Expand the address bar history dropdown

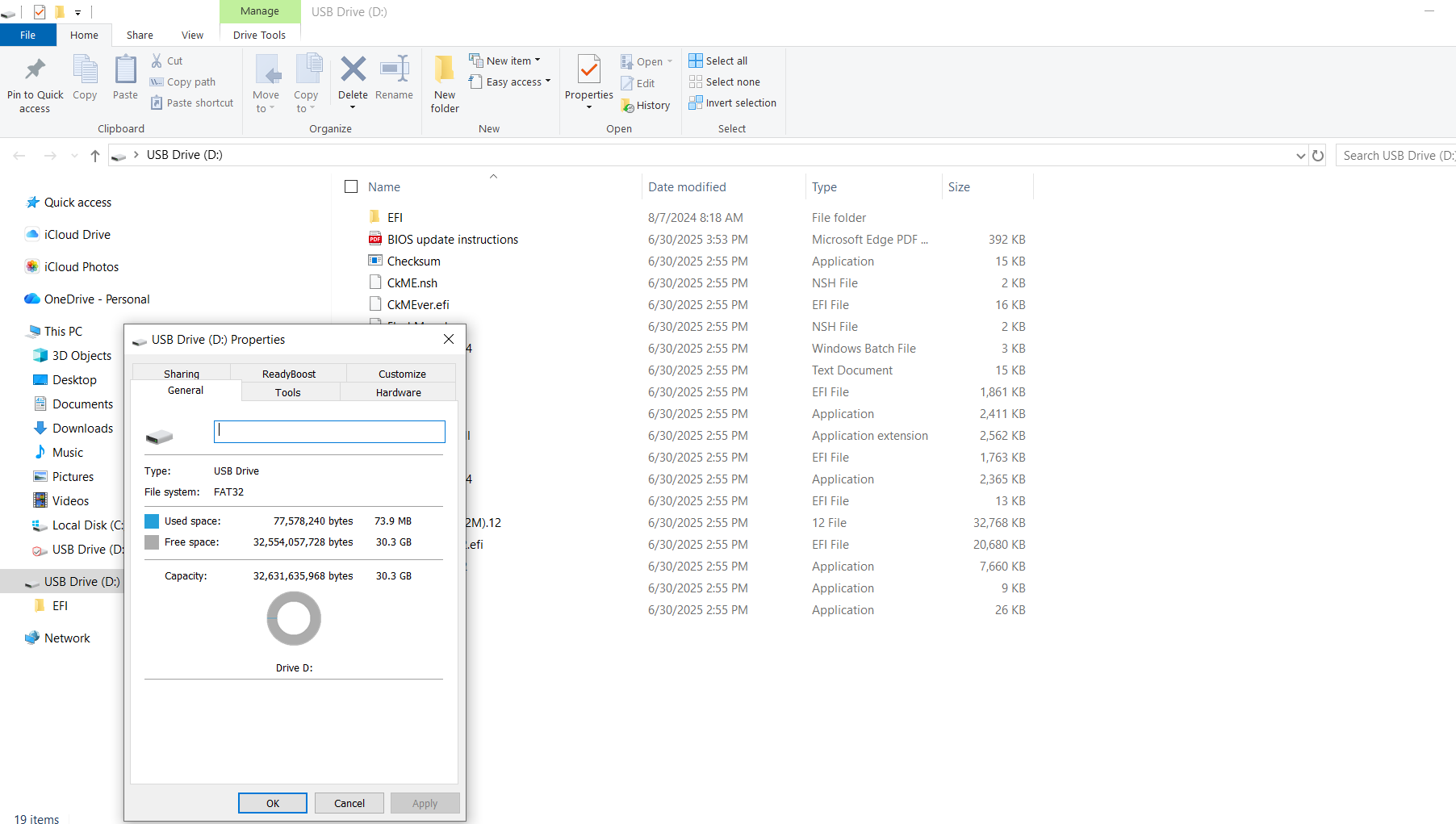(x=1300, y=156)
